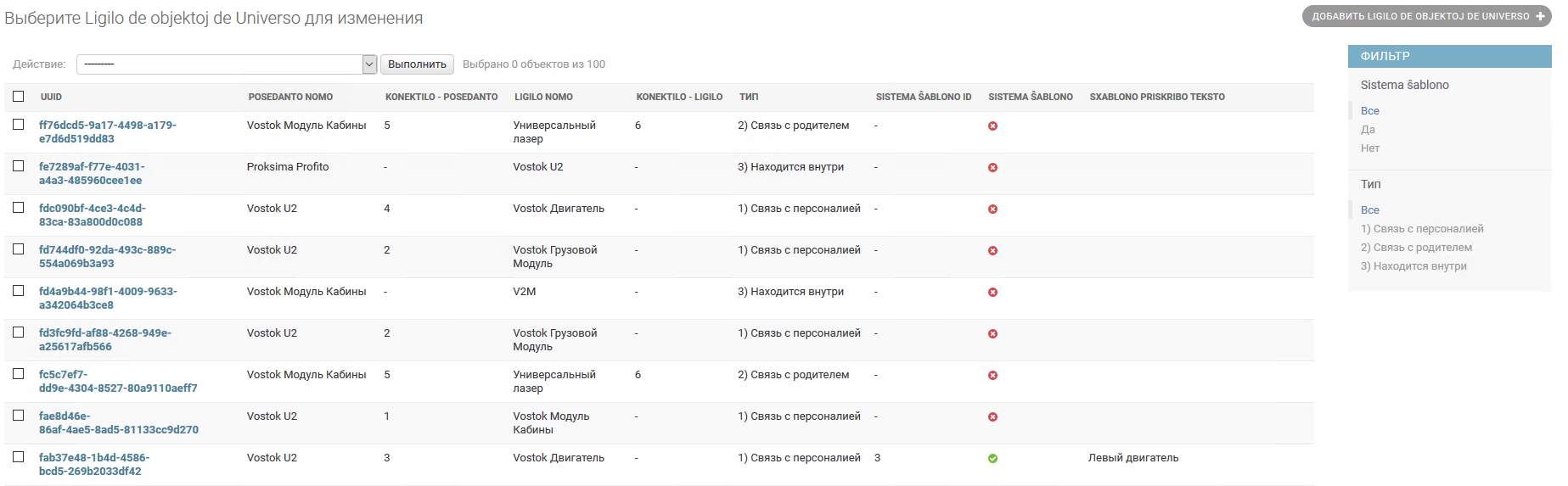
Task: Open the fd744df0-92da-493c-889c record link
Action: pos(107,257)
